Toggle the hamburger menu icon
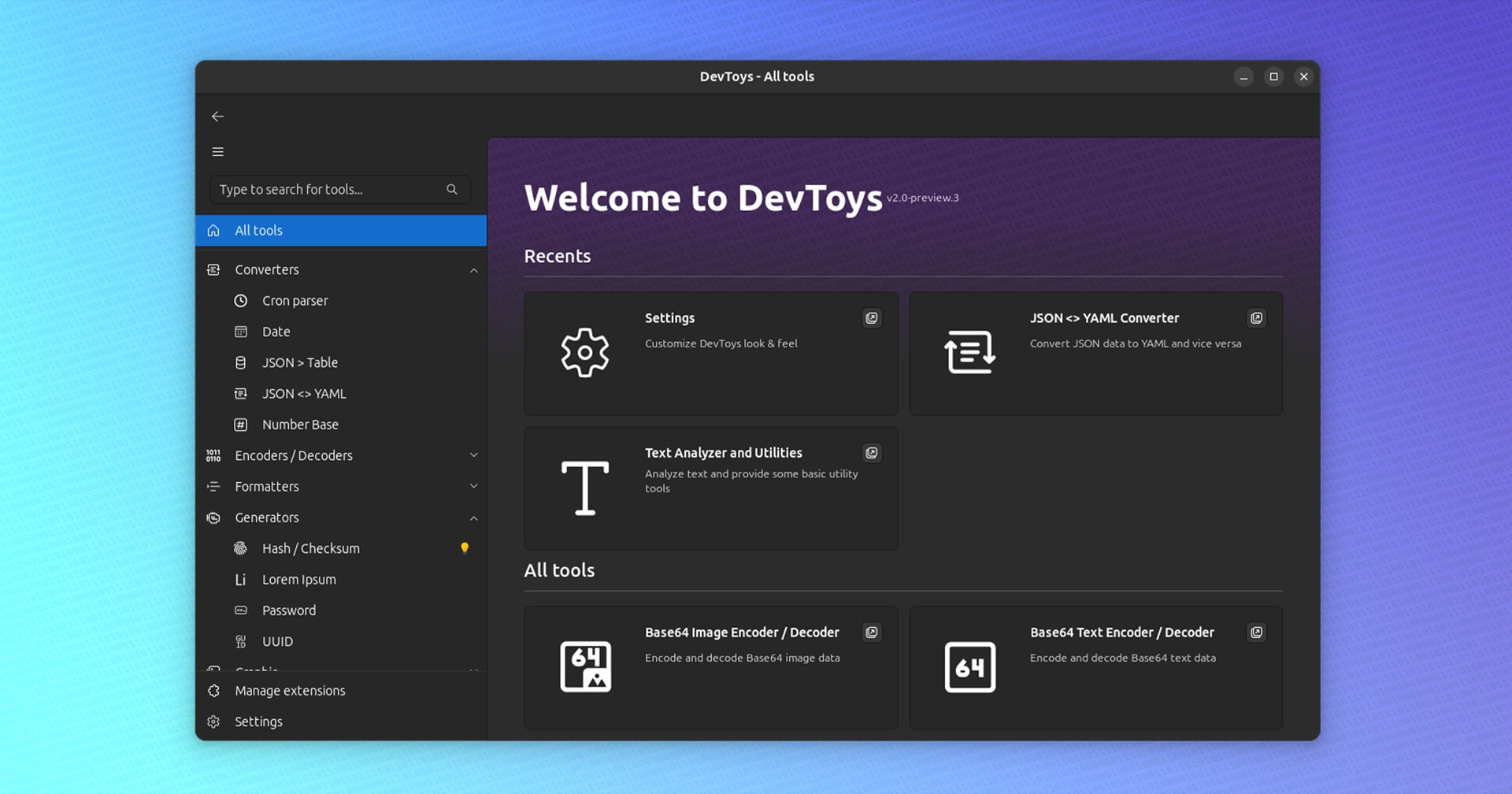Image resolution: width=1512 pixels, height=794 pixels. 218,152
